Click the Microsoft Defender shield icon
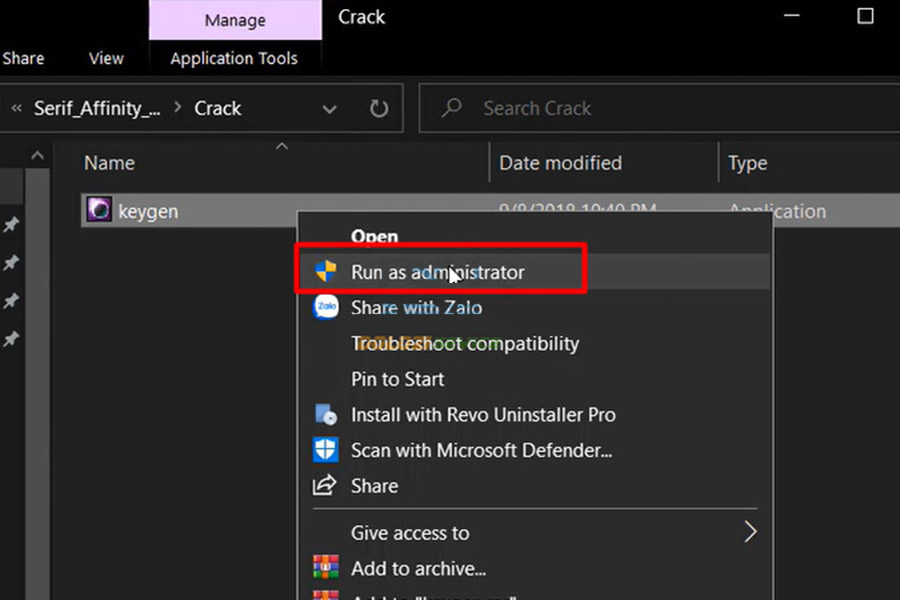This screenshot has height=600, width=900. click(325, 450)
